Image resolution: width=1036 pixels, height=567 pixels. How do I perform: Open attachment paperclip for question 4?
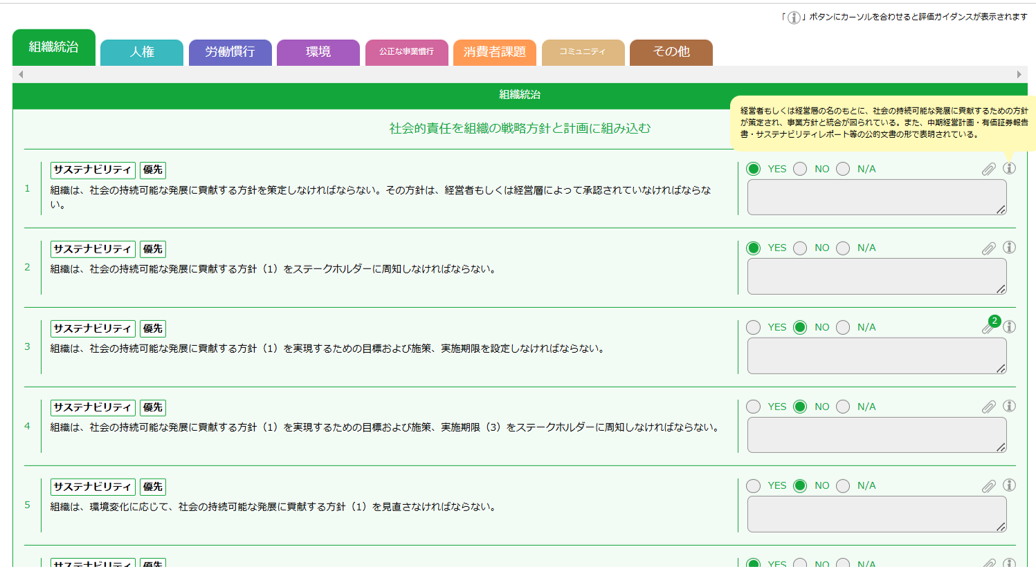tap(988, 407)
